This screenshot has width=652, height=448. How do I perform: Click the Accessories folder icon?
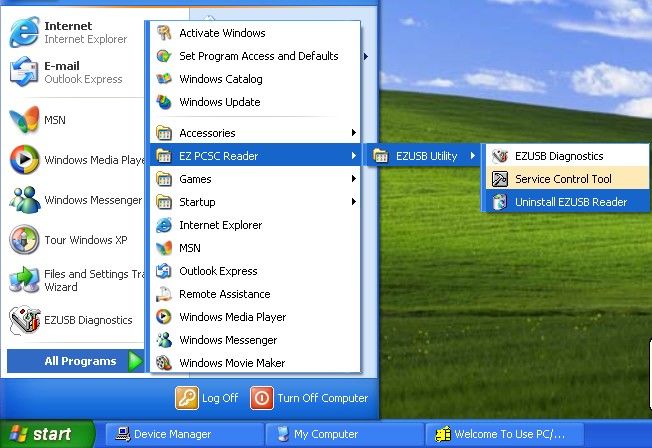[x=164, y=133]
